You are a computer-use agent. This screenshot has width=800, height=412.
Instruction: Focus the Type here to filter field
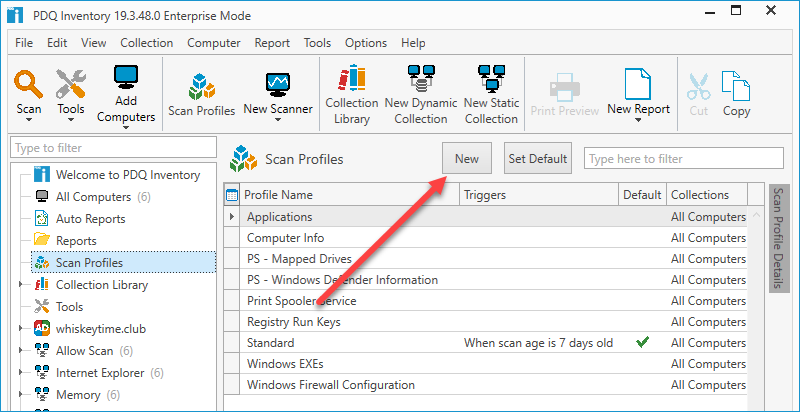684,159
